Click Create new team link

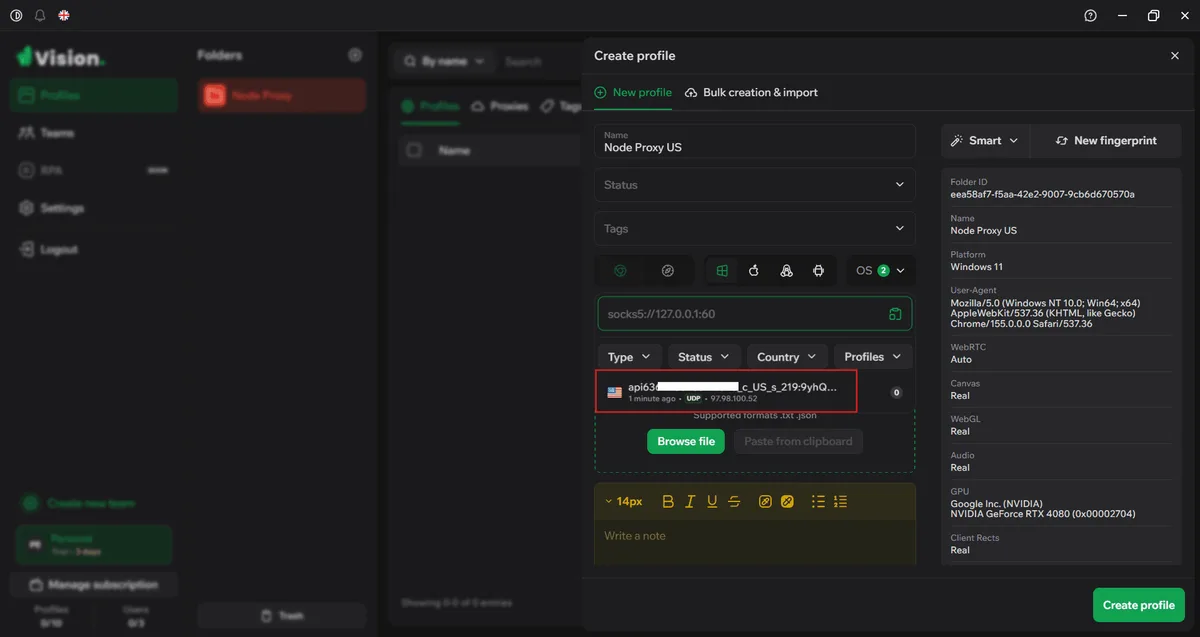79,503
